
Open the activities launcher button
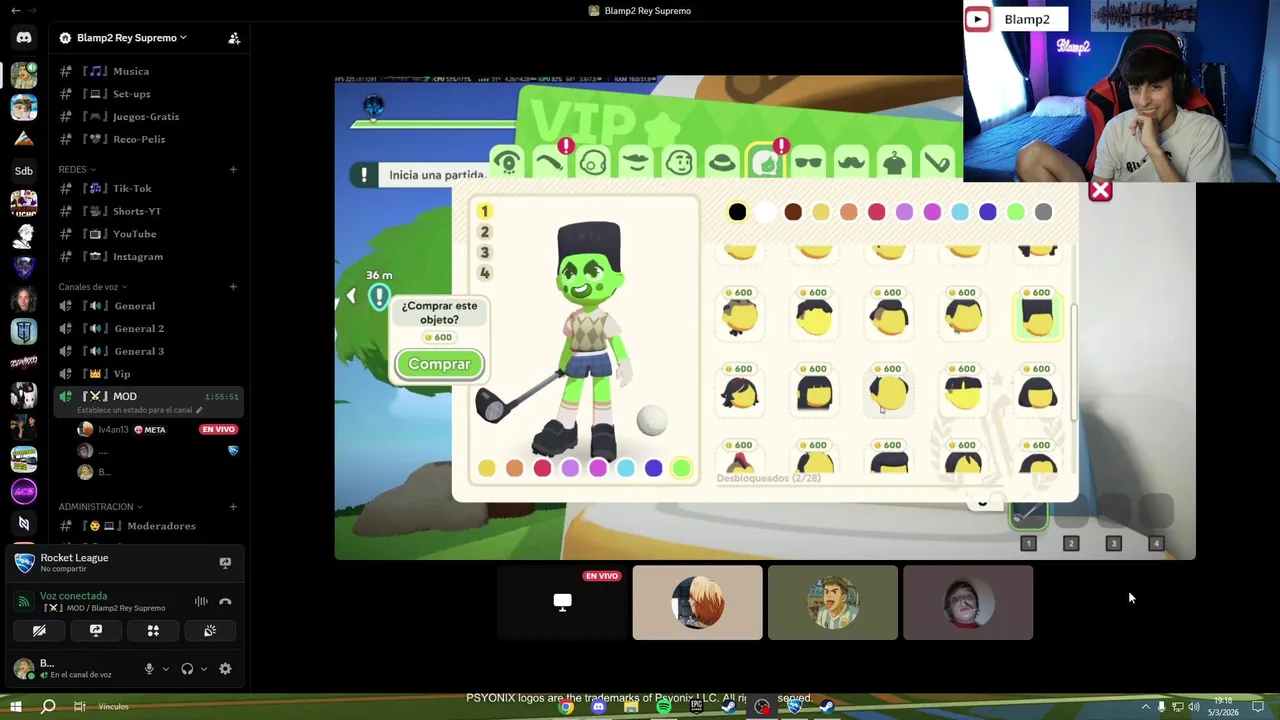[x=153, y=631]
